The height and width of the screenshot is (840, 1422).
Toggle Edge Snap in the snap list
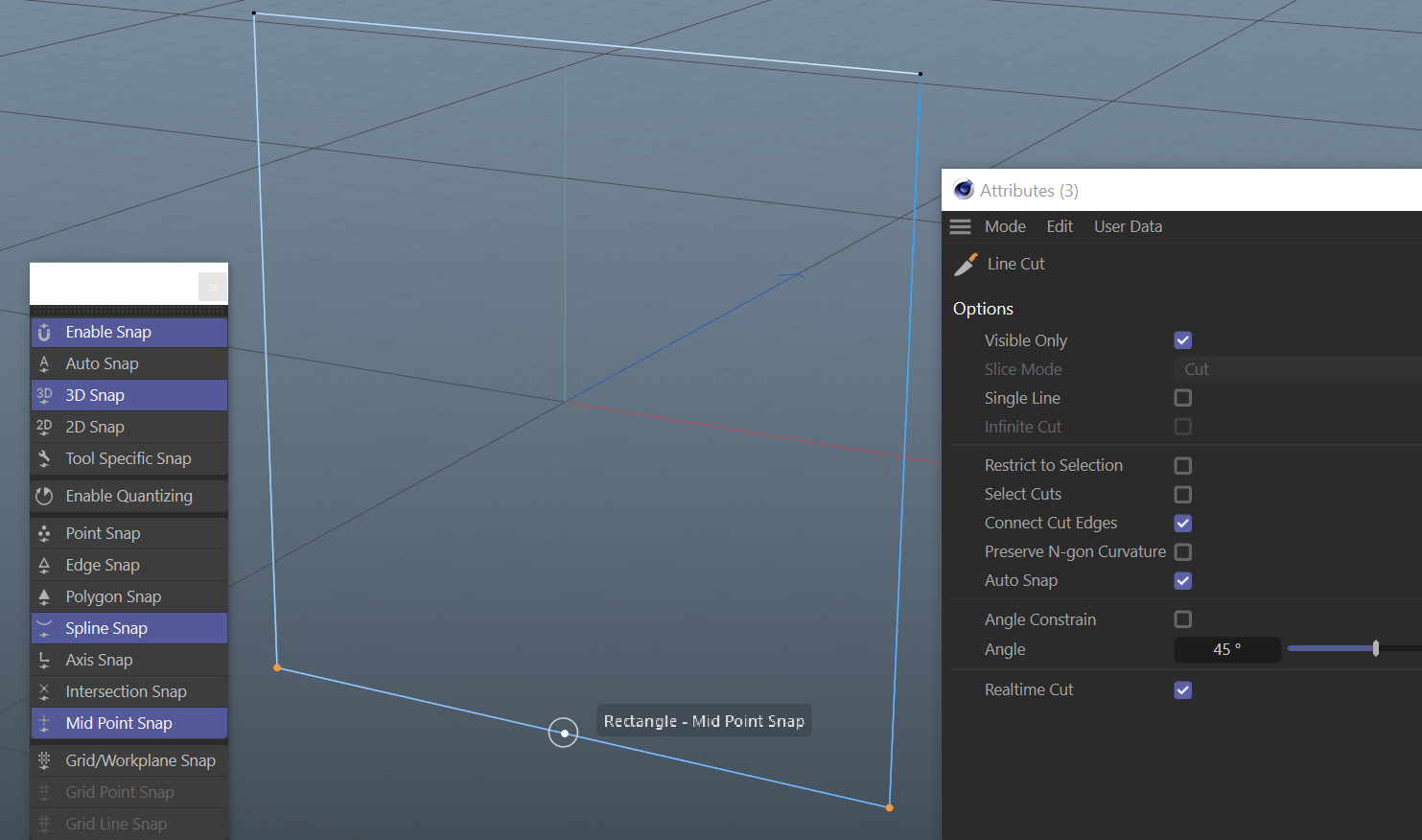coord(103,565)
